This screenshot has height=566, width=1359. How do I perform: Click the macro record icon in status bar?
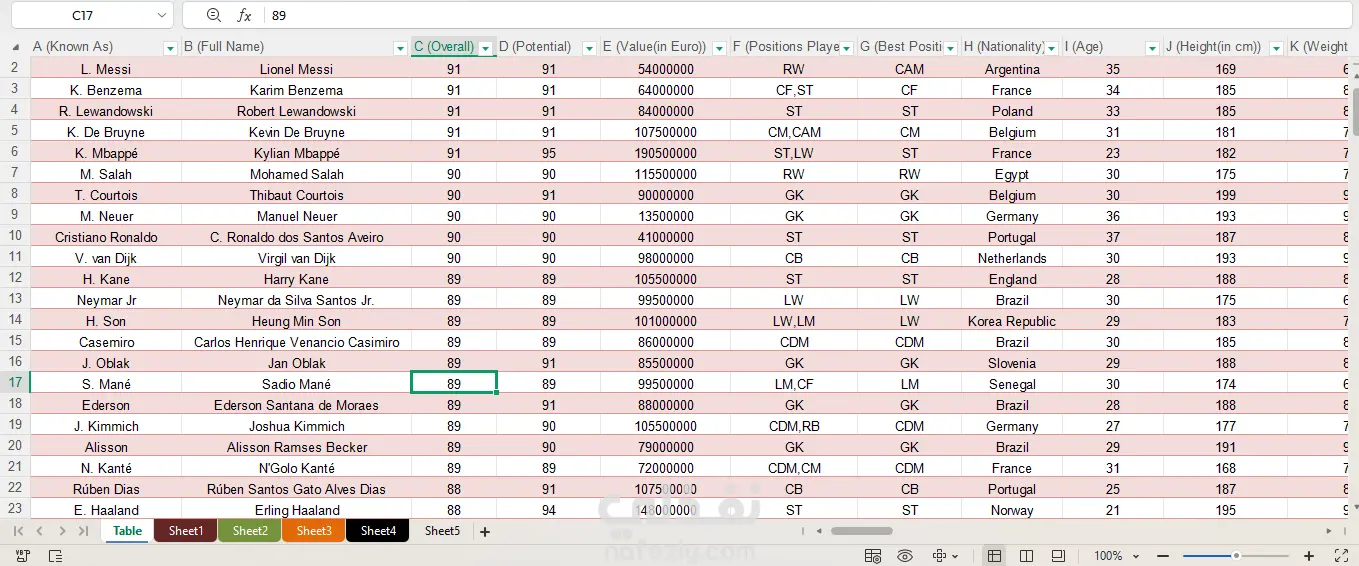point(23,555)
